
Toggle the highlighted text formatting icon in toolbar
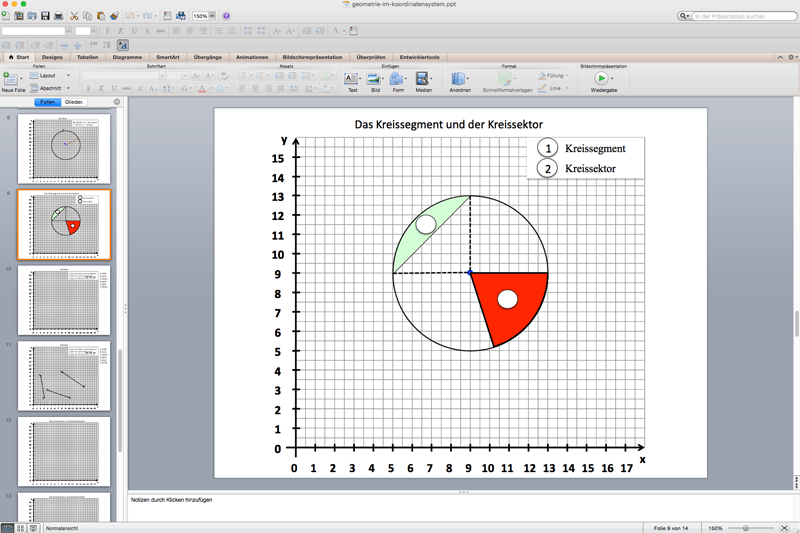coord(122,45)
